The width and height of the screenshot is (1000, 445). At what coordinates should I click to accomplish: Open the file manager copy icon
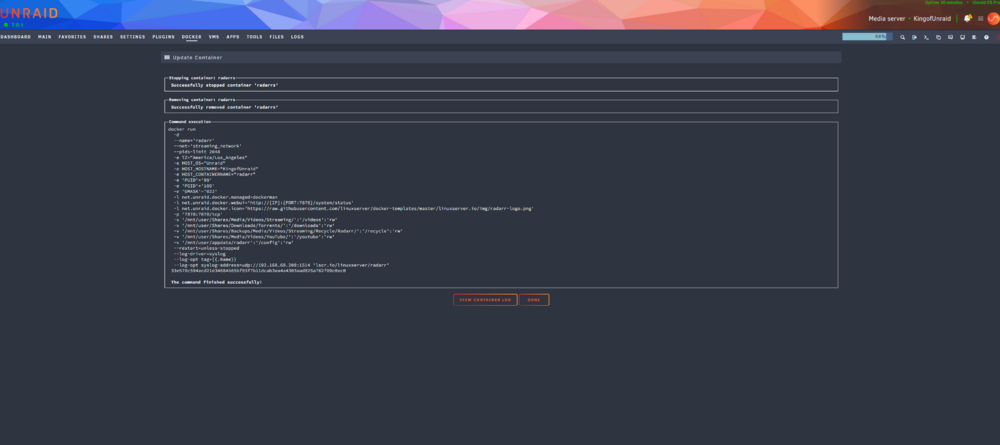[x=938, y=37]
